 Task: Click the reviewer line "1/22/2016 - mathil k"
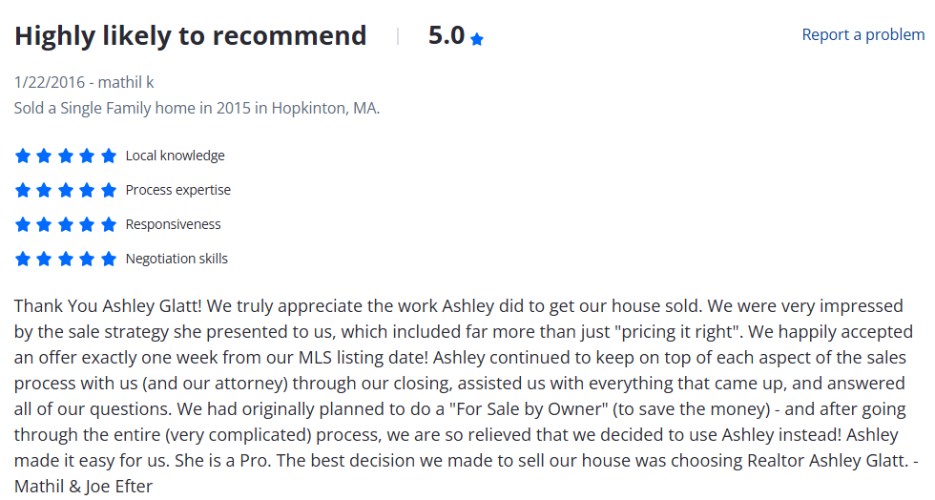click(84, 82)
